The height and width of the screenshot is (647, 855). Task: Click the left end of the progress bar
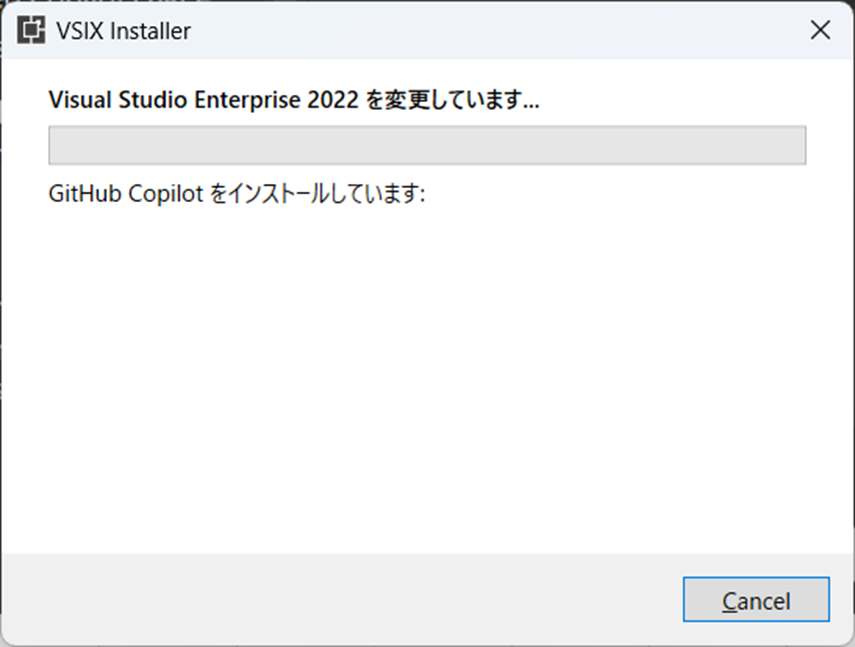(55, 145)
